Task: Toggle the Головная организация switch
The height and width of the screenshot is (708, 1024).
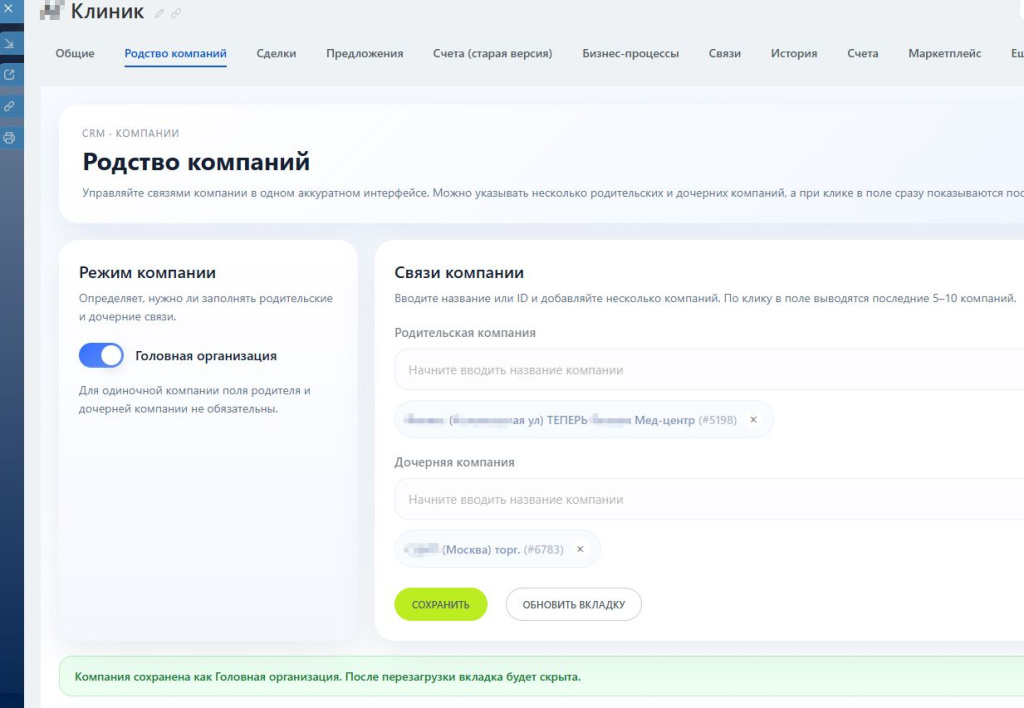Action: pos(101,355)
